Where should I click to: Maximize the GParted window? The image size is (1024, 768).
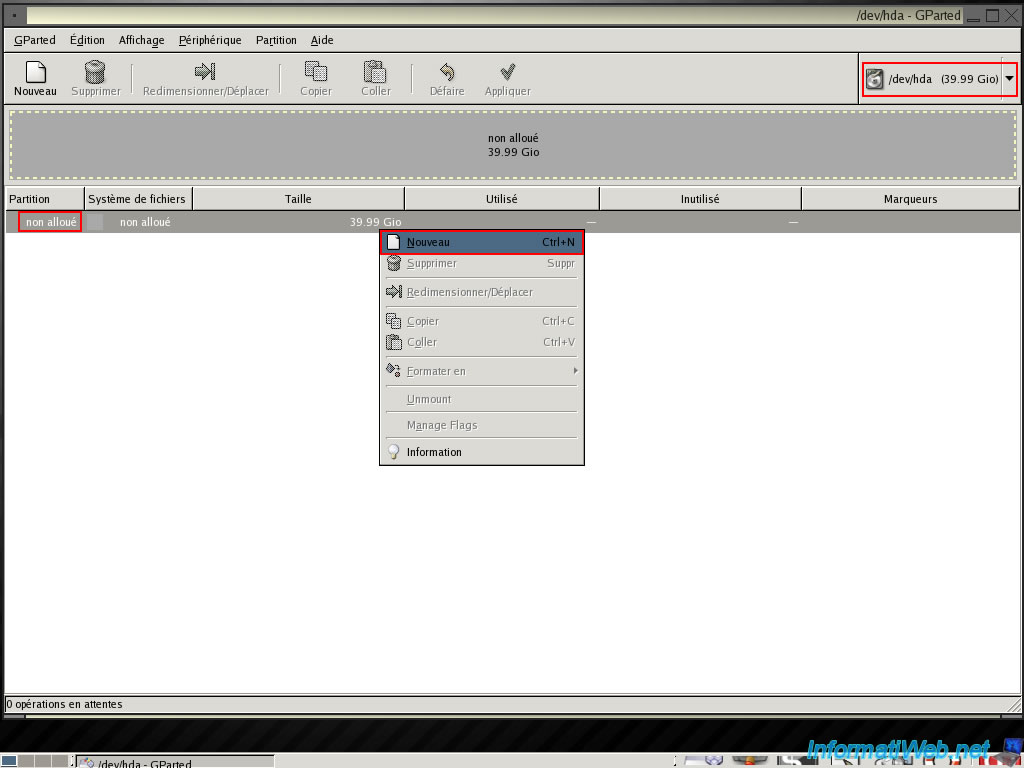(993, 15)
